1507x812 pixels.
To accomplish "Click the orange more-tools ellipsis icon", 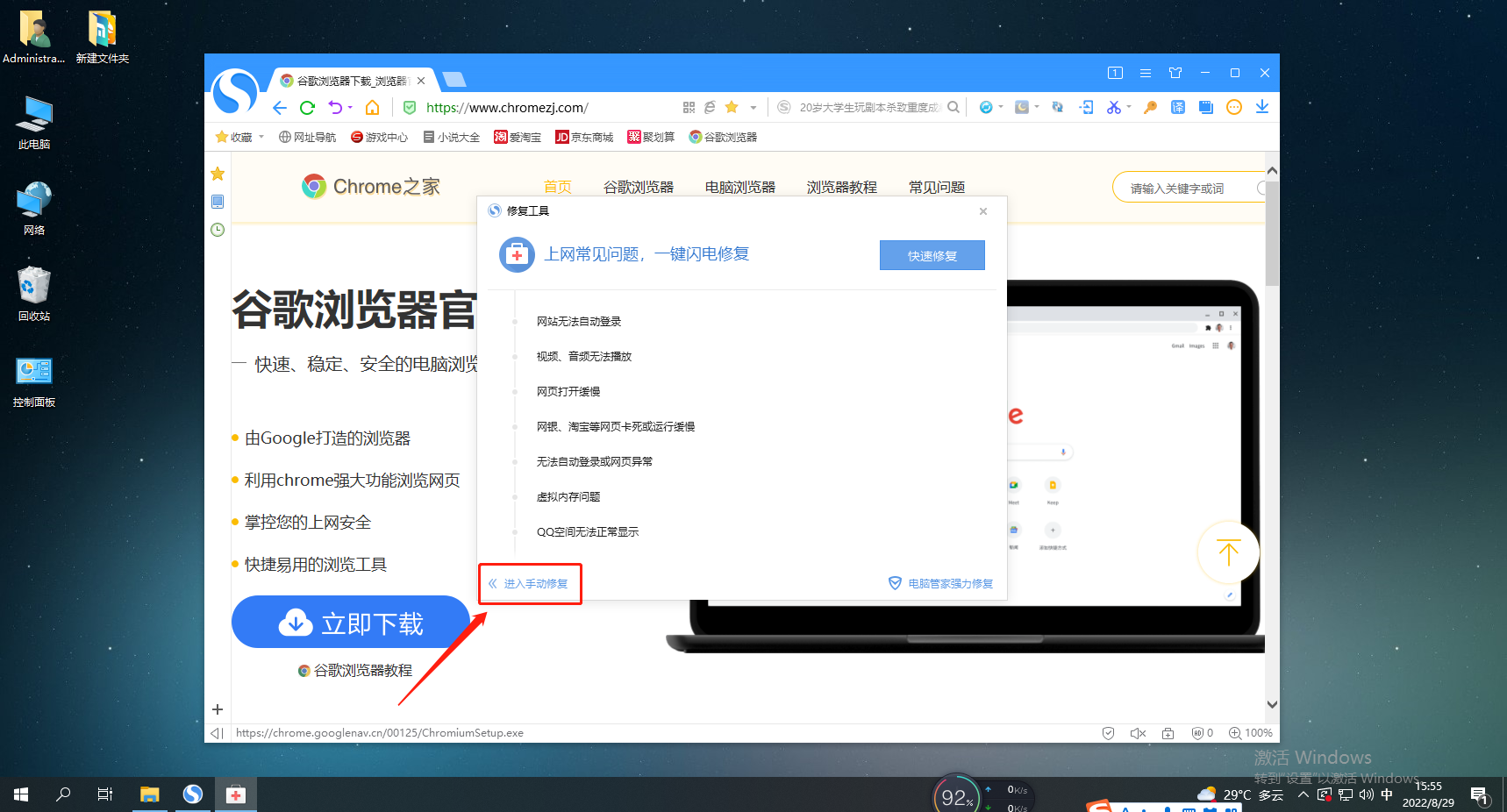I will coord(1234,107).
